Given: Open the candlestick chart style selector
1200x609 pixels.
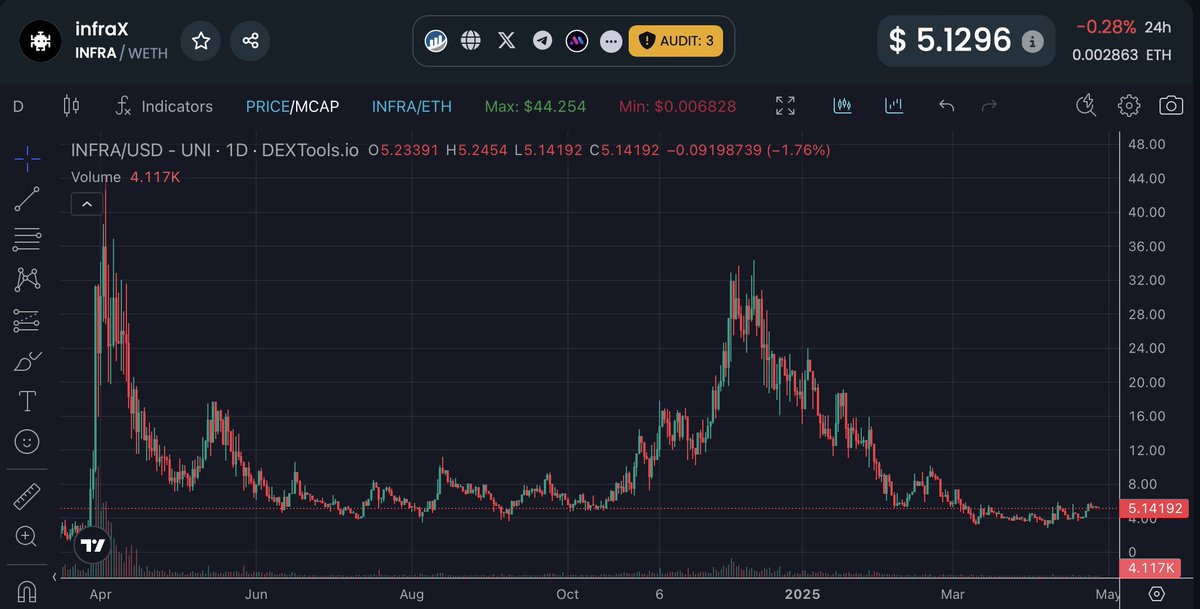Looking at the screenshot, I should coord(70,106).
